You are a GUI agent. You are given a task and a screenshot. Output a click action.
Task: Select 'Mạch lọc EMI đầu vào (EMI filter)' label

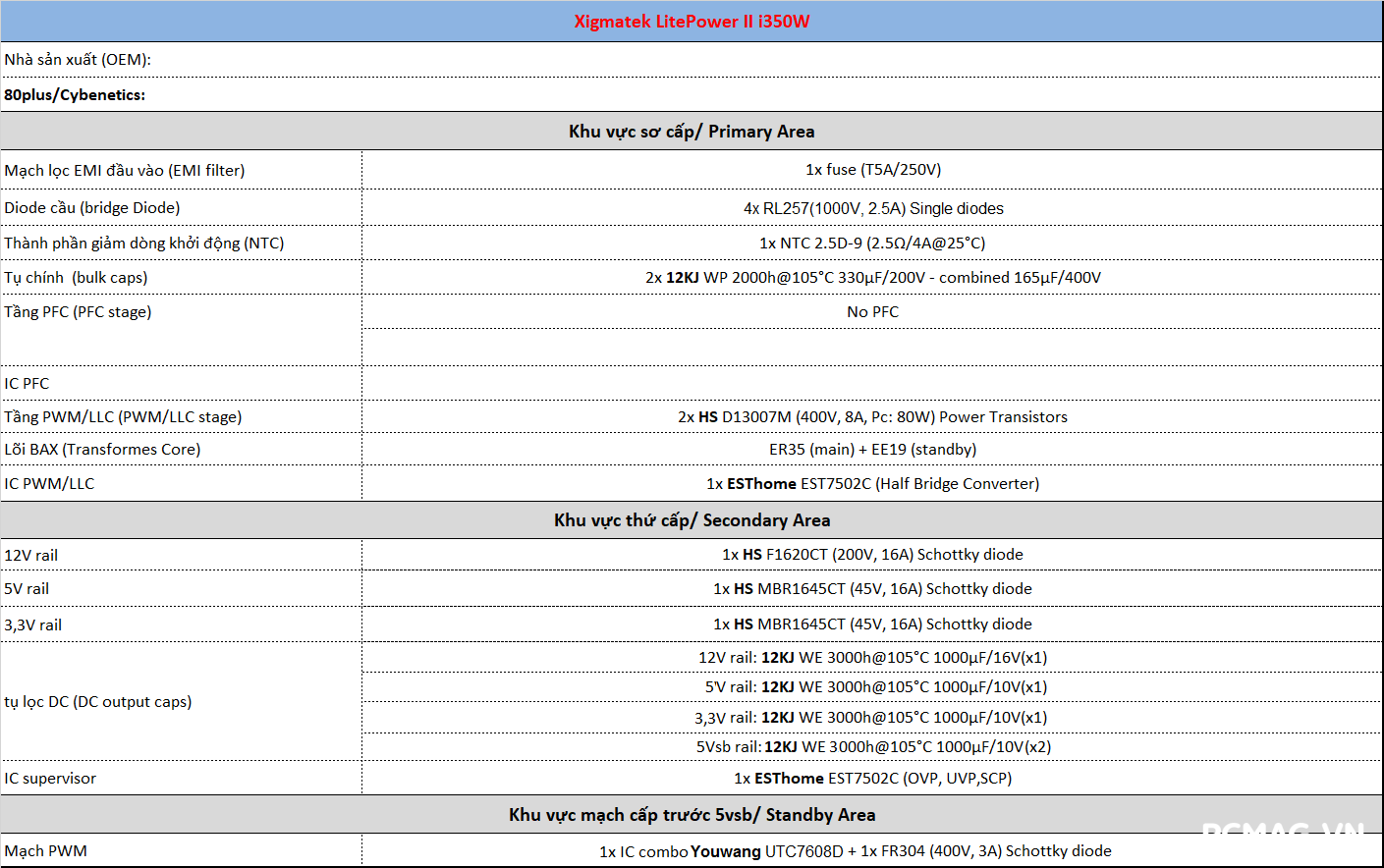click(x=125, y=170)
